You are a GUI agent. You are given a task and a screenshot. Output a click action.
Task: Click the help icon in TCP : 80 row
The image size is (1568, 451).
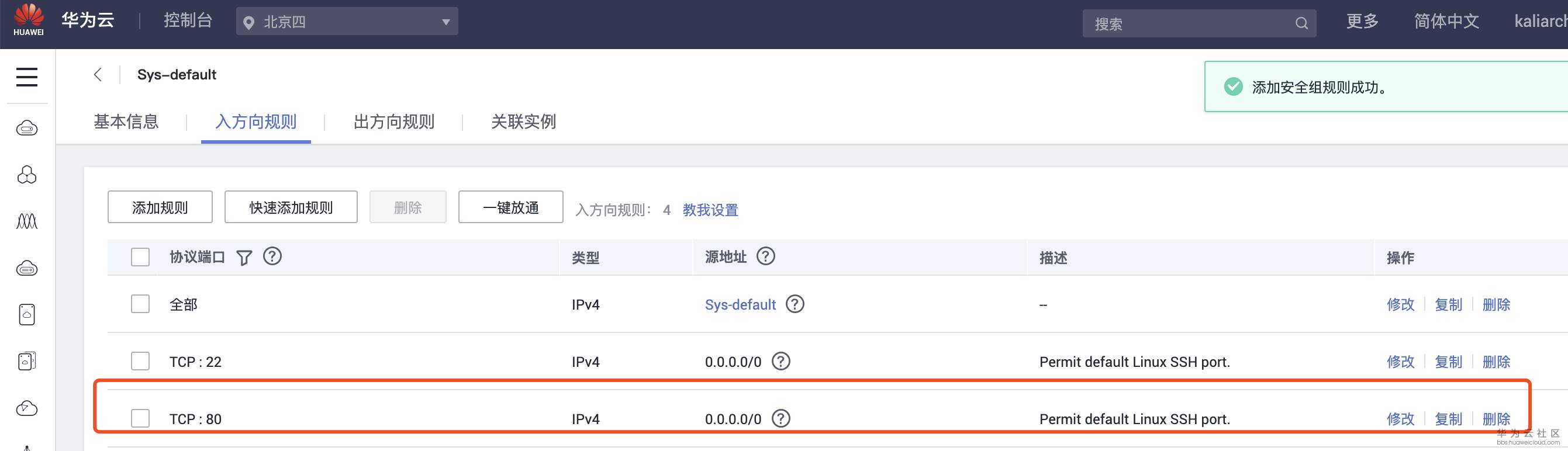780,418
